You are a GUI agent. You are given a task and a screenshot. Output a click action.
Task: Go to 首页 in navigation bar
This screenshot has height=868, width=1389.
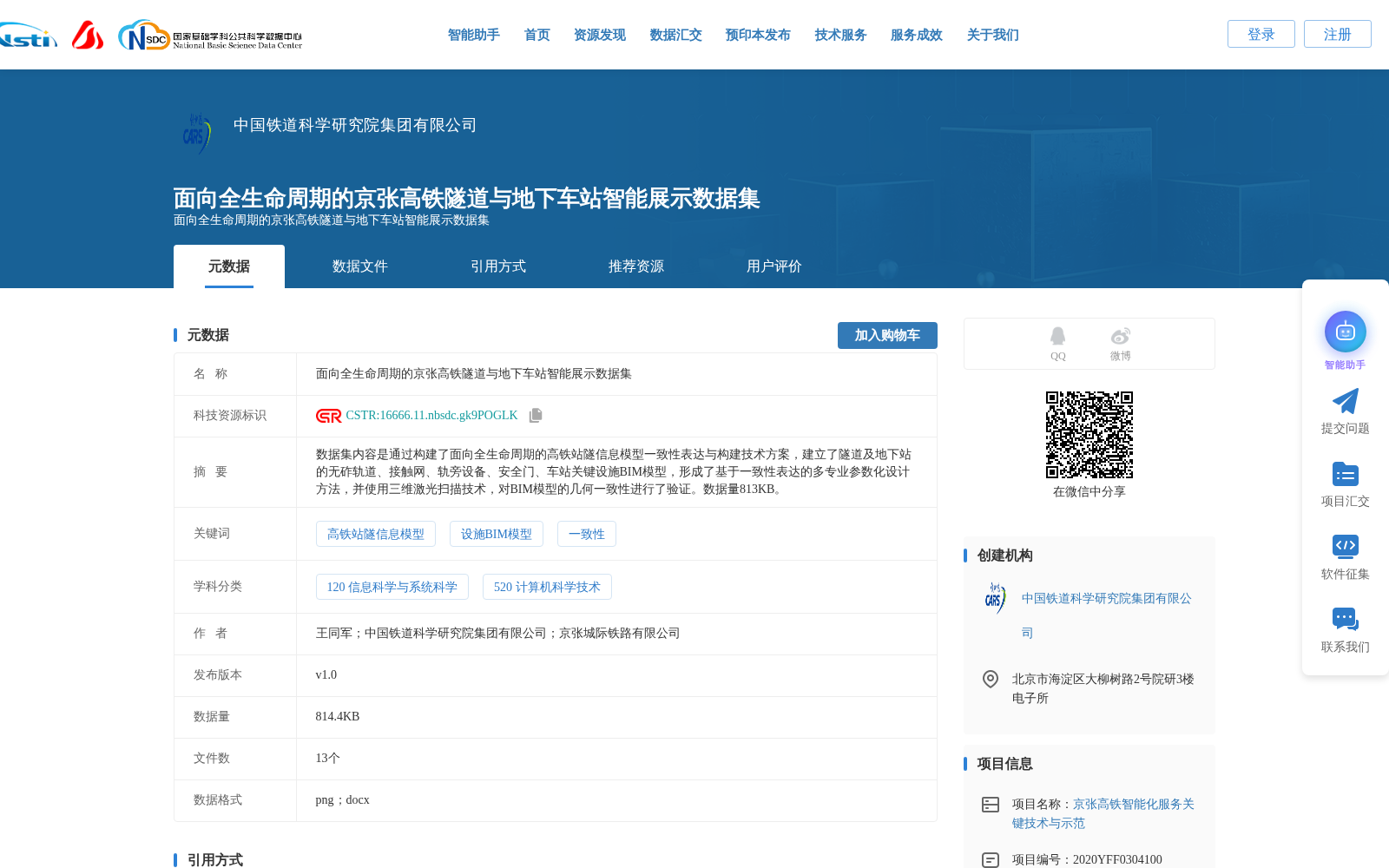coord(537,35)
